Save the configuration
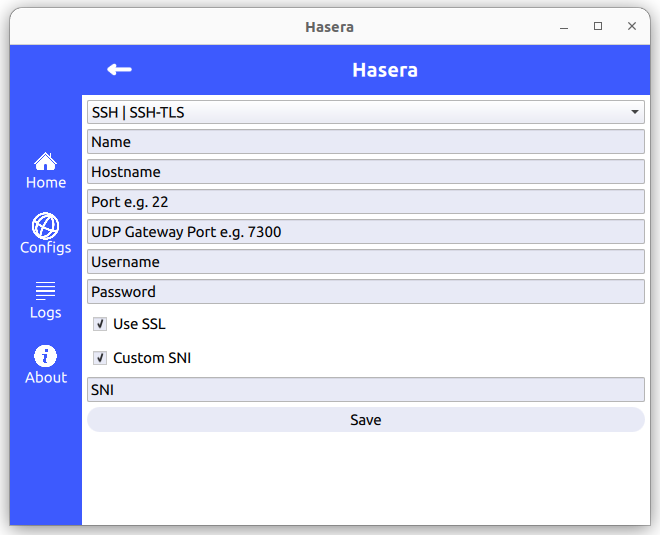Screen dimensions: 660x535 pyautogui.click(x=366, y=420)
